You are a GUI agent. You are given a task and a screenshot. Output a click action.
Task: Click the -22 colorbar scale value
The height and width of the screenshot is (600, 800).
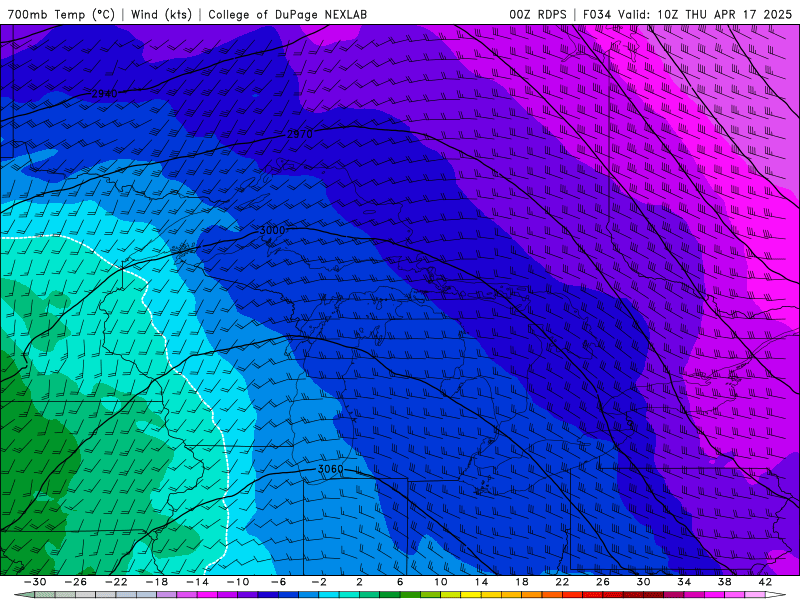[x=116, y=582]
